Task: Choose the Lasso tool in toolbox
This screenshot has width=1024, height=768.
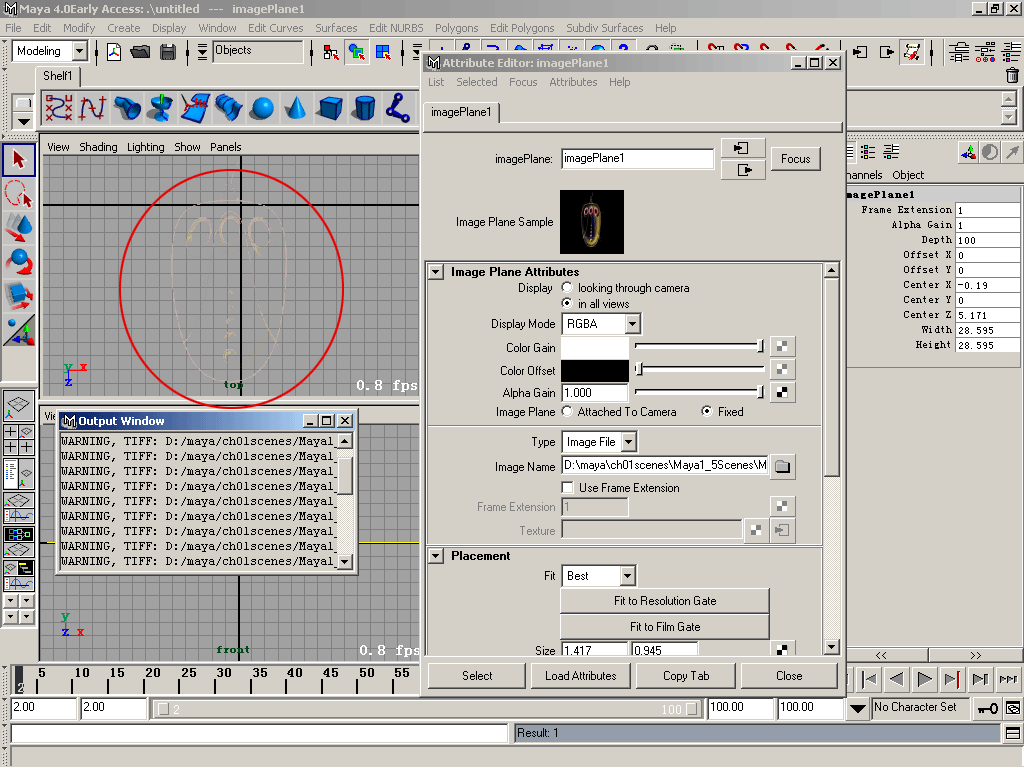Action: 18,194
